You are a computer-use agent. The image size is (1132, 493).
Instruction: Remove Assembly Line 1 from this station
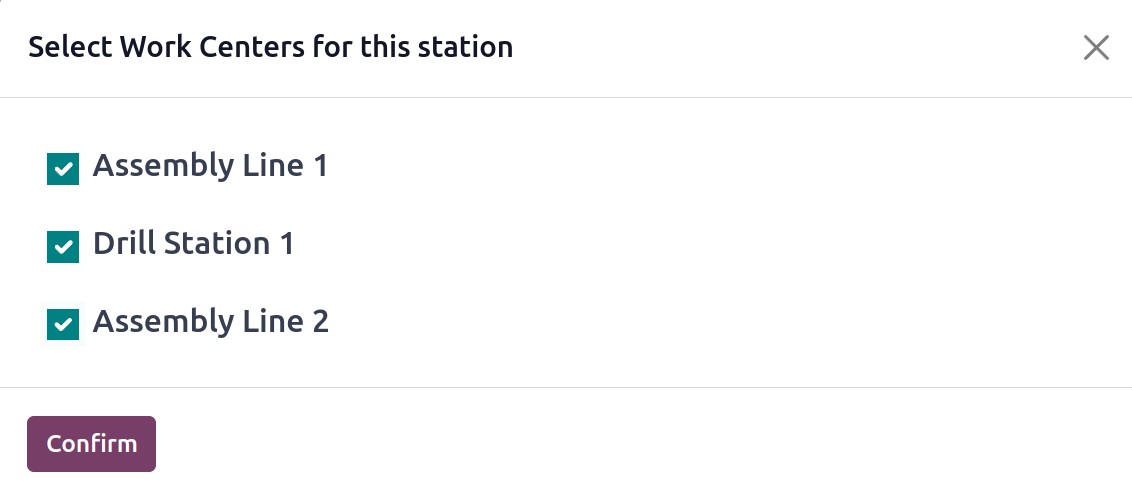click(x=63, y=169)
